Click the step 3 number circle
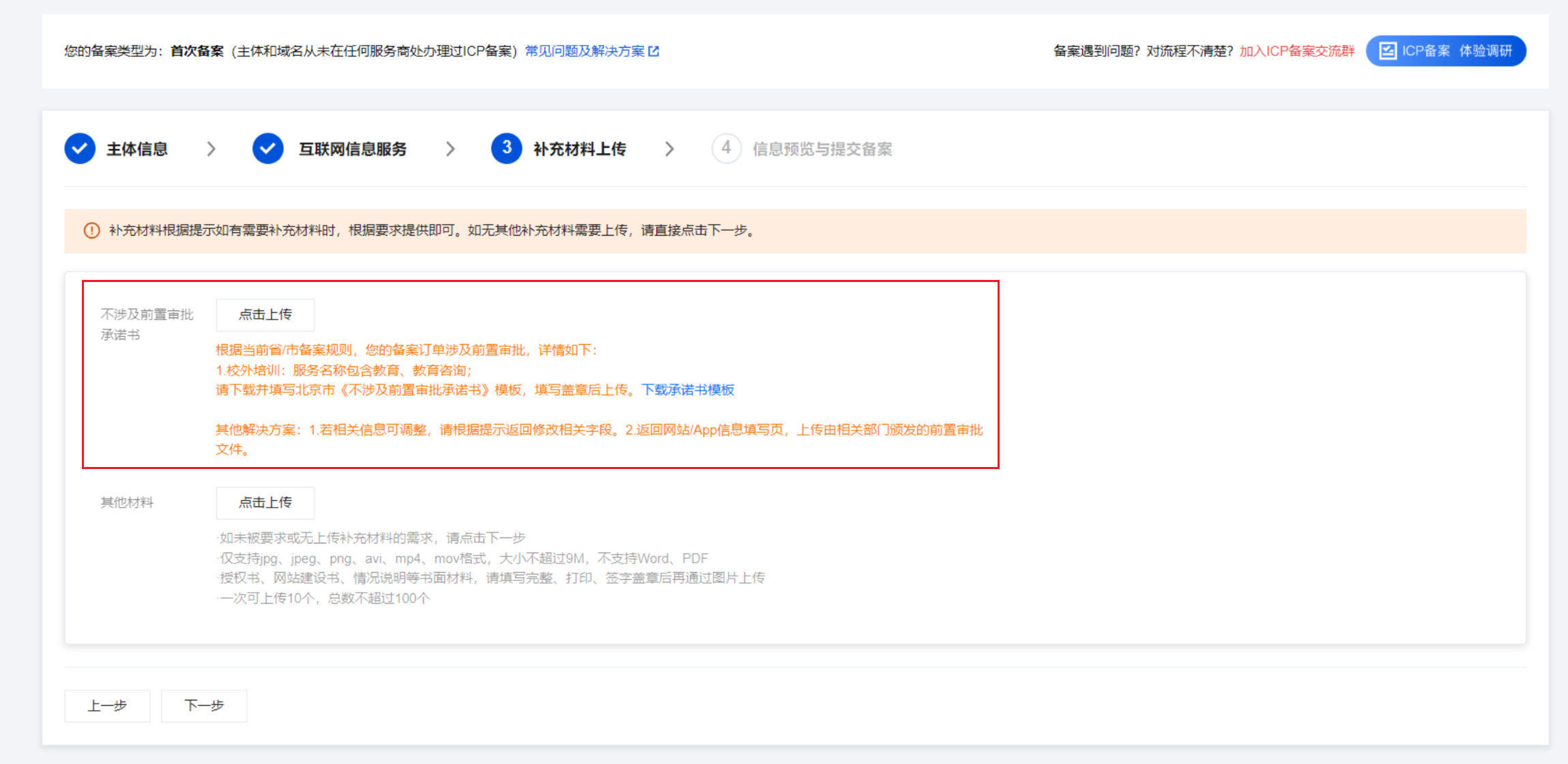This screenshot has width=1568, height=764. pyautogui.click(x=506, y=148)
